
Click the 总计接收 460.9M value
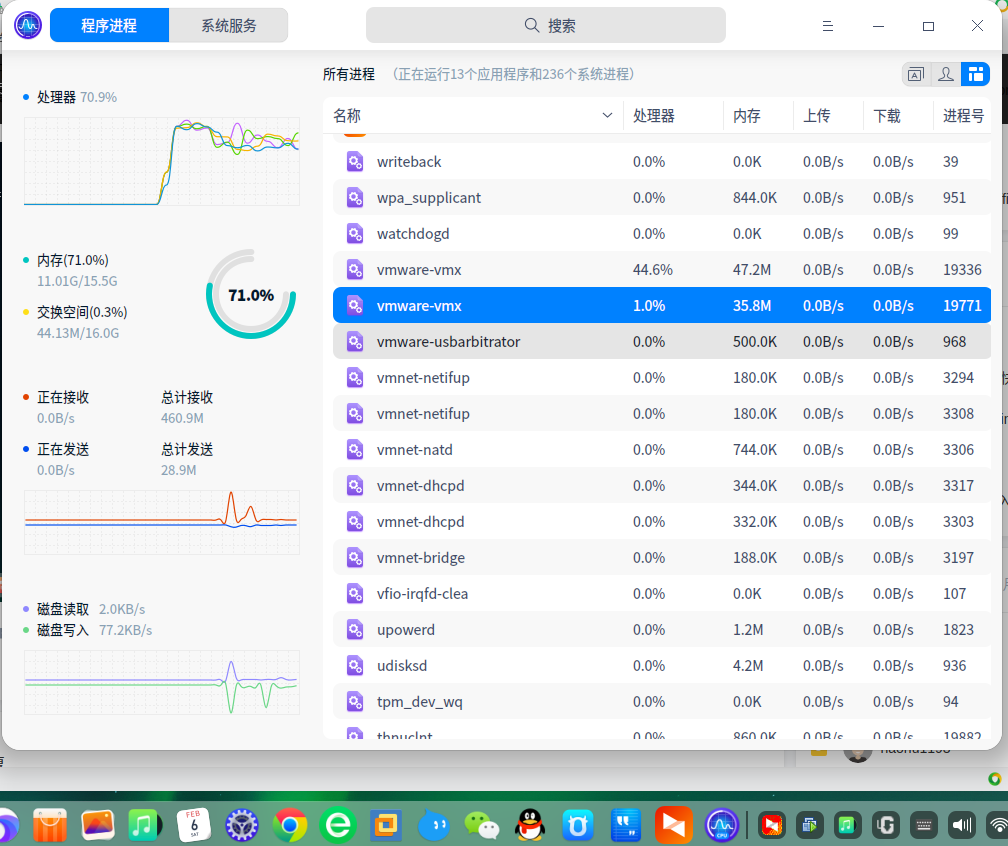[x=182, y=418]
